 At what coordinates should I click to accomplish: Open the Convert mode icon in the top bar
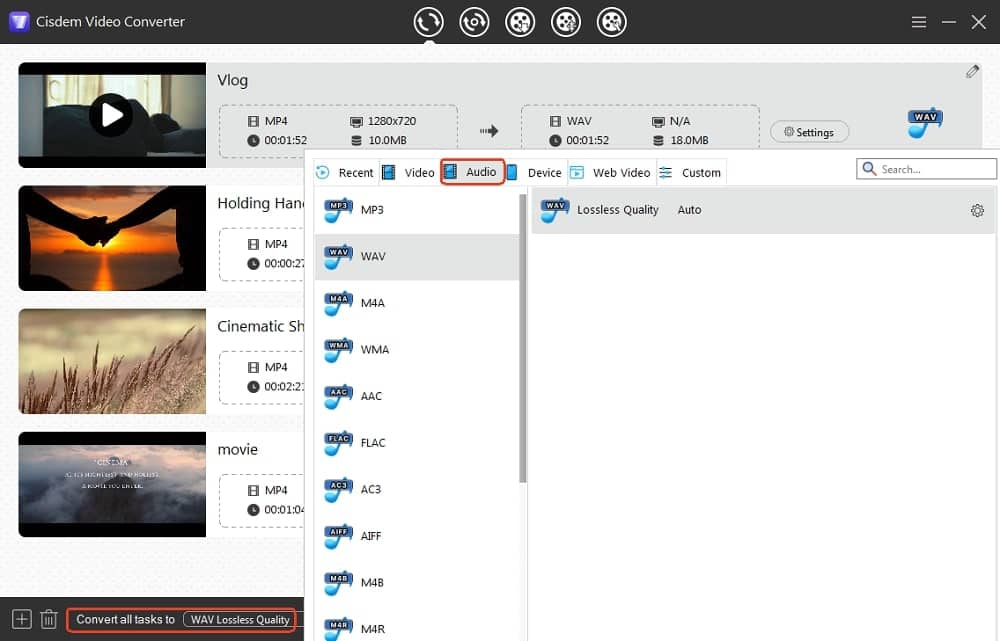(x=428, y=21)
